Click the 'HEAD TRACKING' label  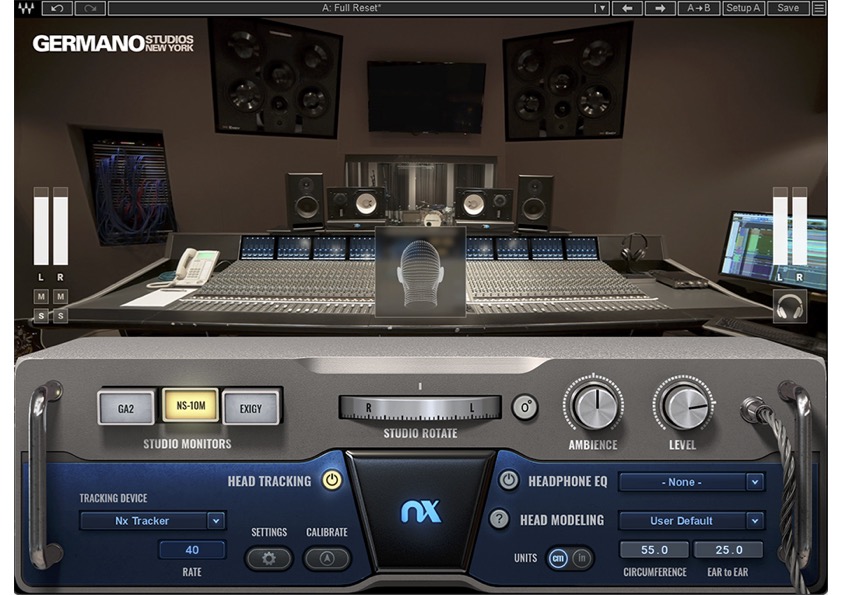tap(269, 481)
